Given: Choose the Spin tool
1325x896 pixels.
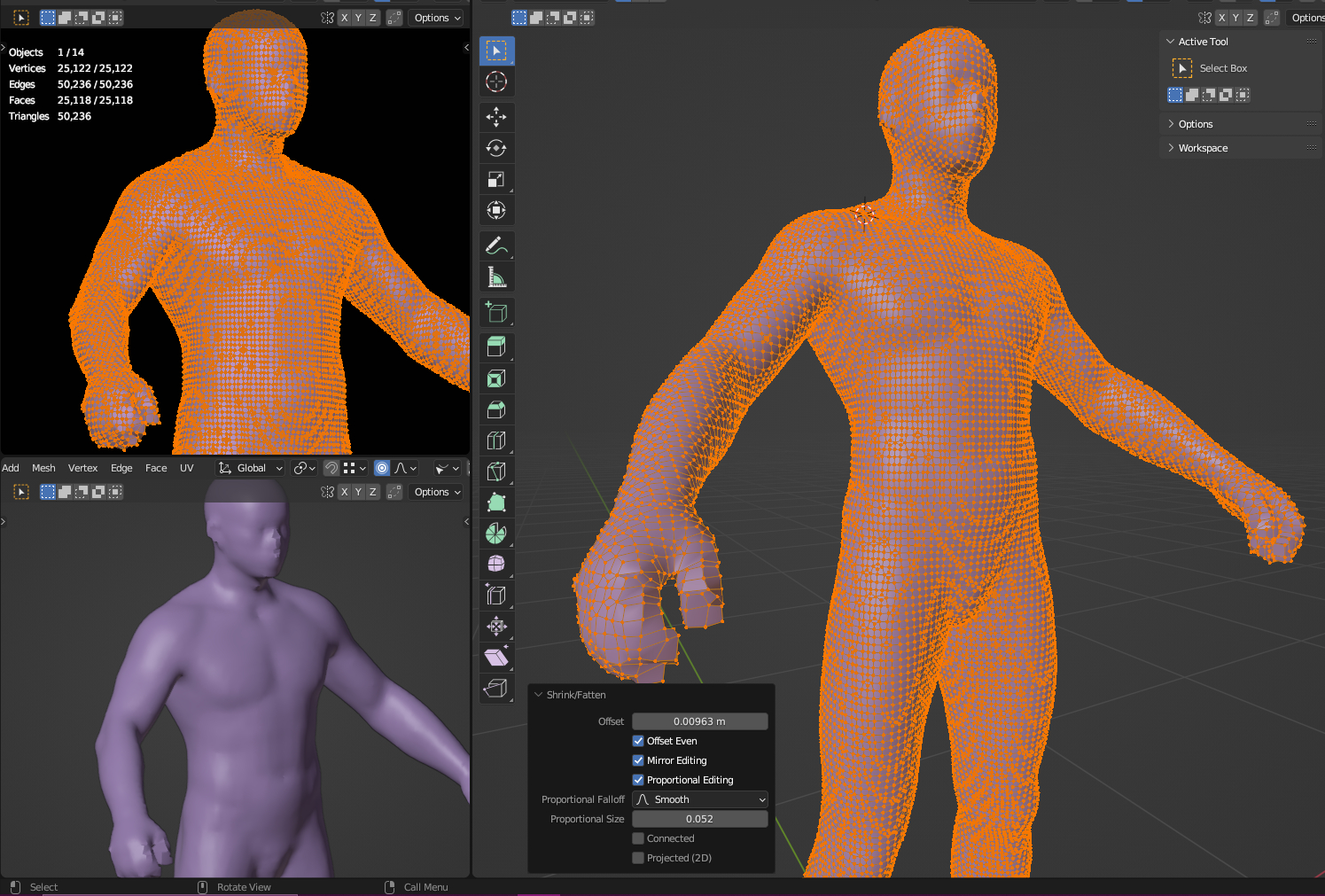Looking at the screenshot, I should click(x=496, y=534).
